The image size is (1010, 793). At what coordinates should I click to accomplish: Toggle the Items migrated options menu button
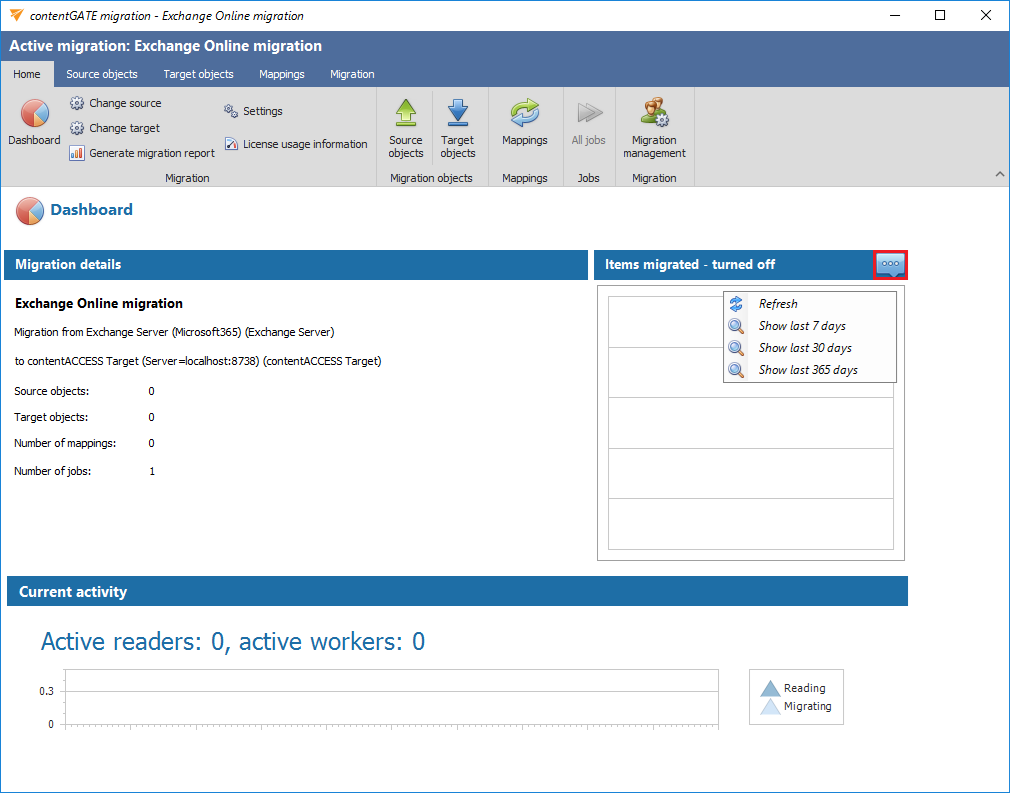pos(891,265)
